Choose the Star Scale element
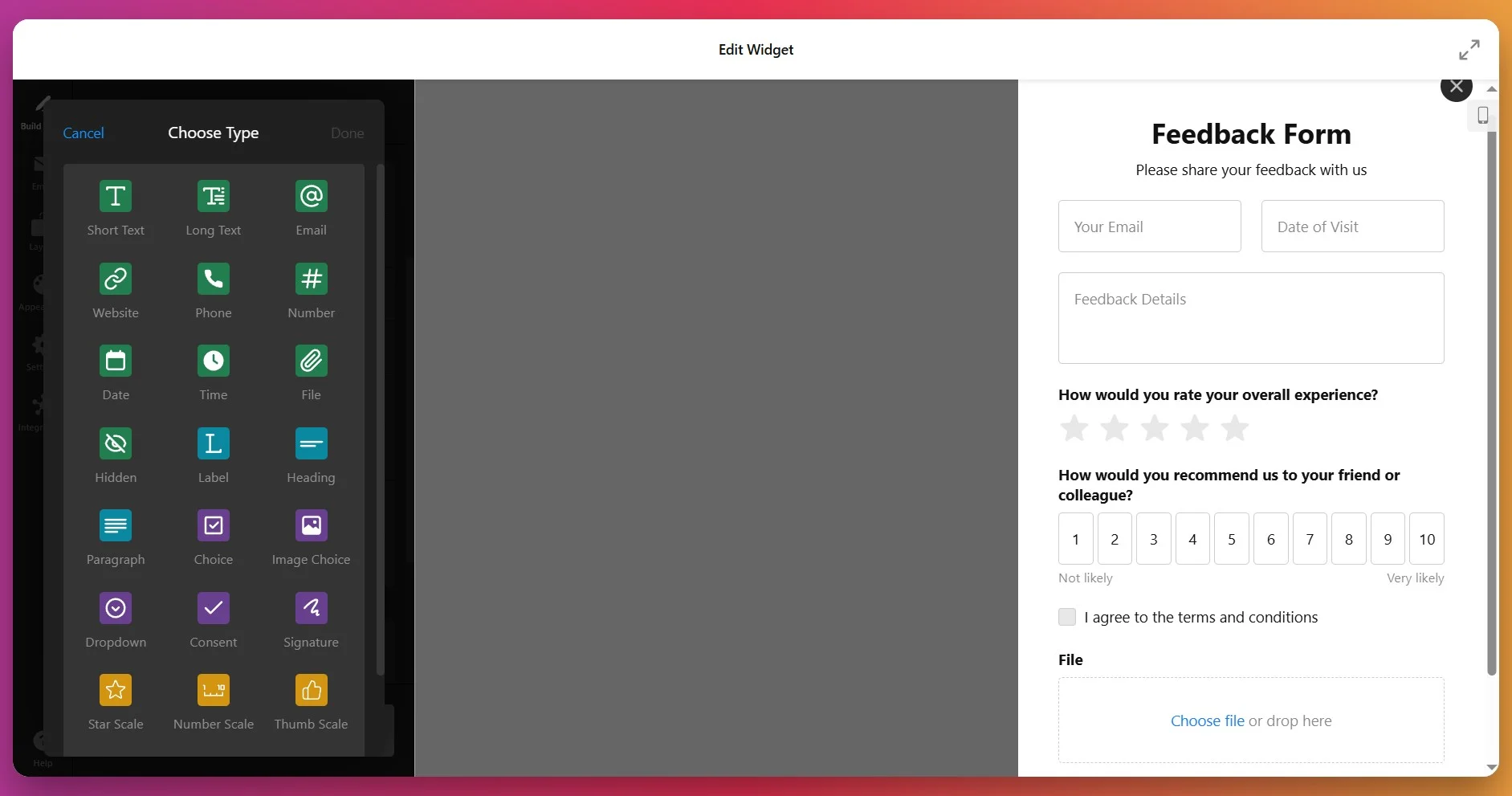The height and width of the screenshot is (796, 1512). point(116,701)
